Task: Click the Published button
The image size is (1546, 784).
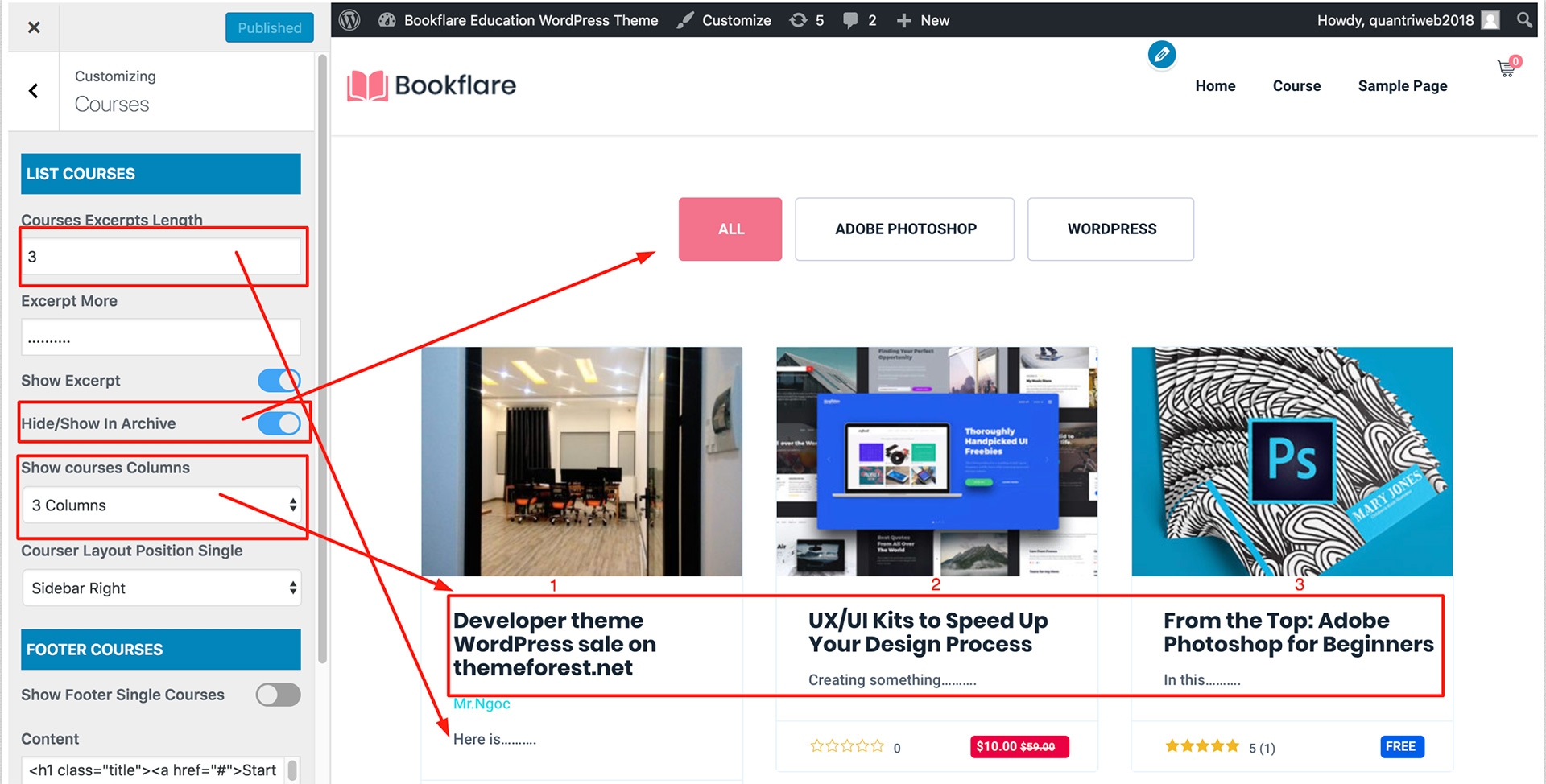Action: pos(270,27)
